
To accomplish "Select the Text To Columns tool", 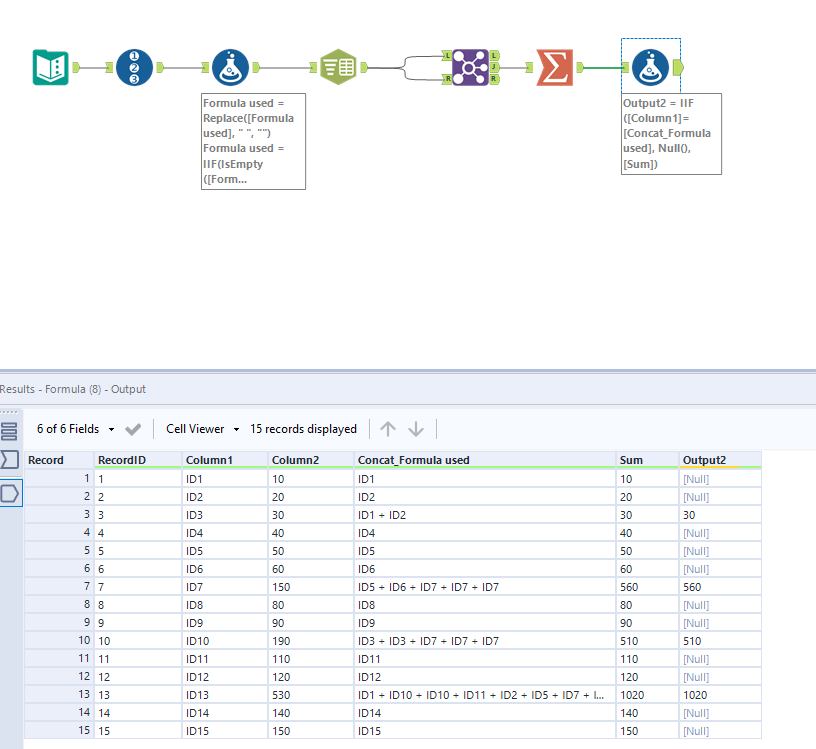I will tap(338, 67).
